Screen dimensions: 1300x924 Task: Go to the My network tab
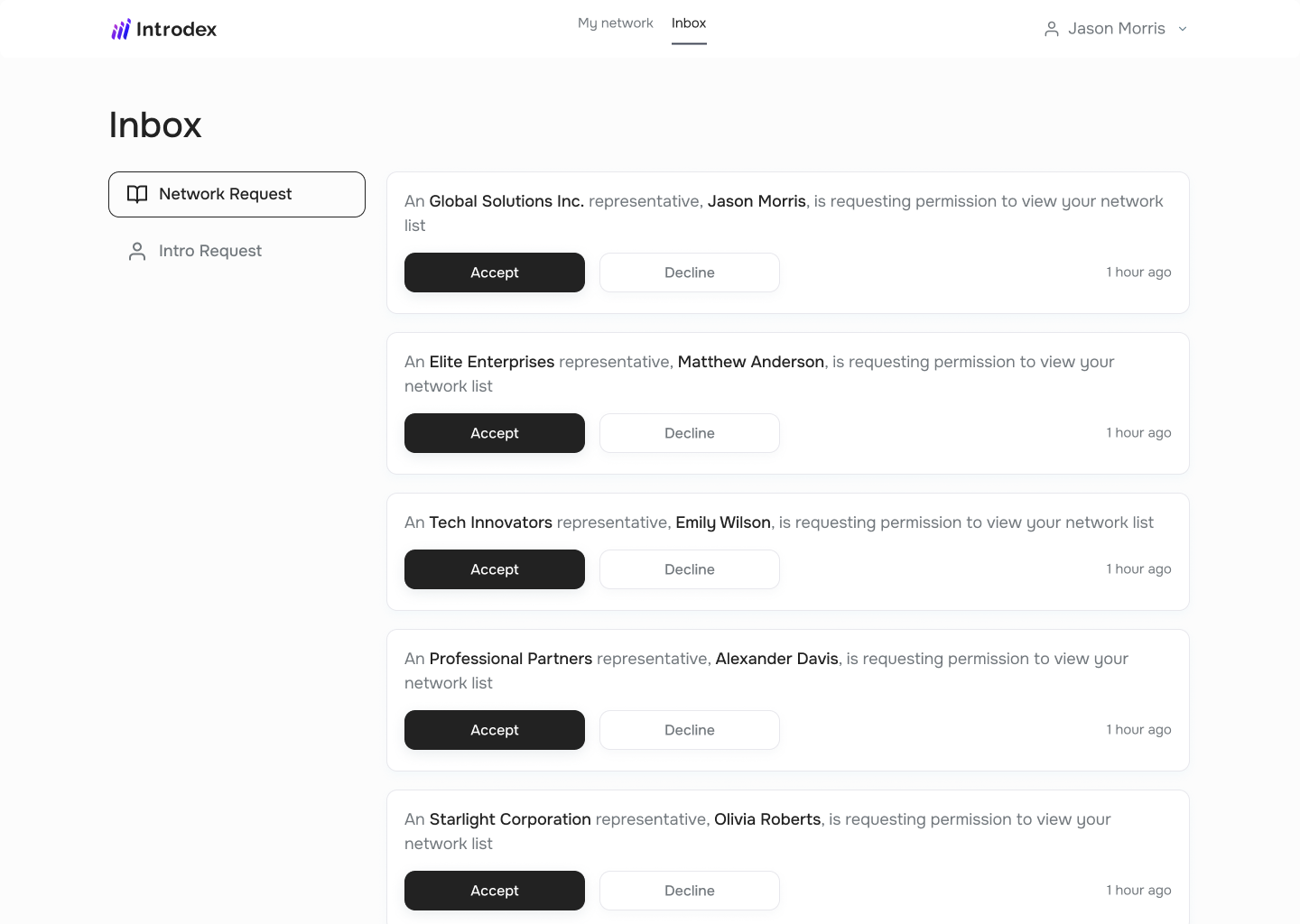pos(615,23)
